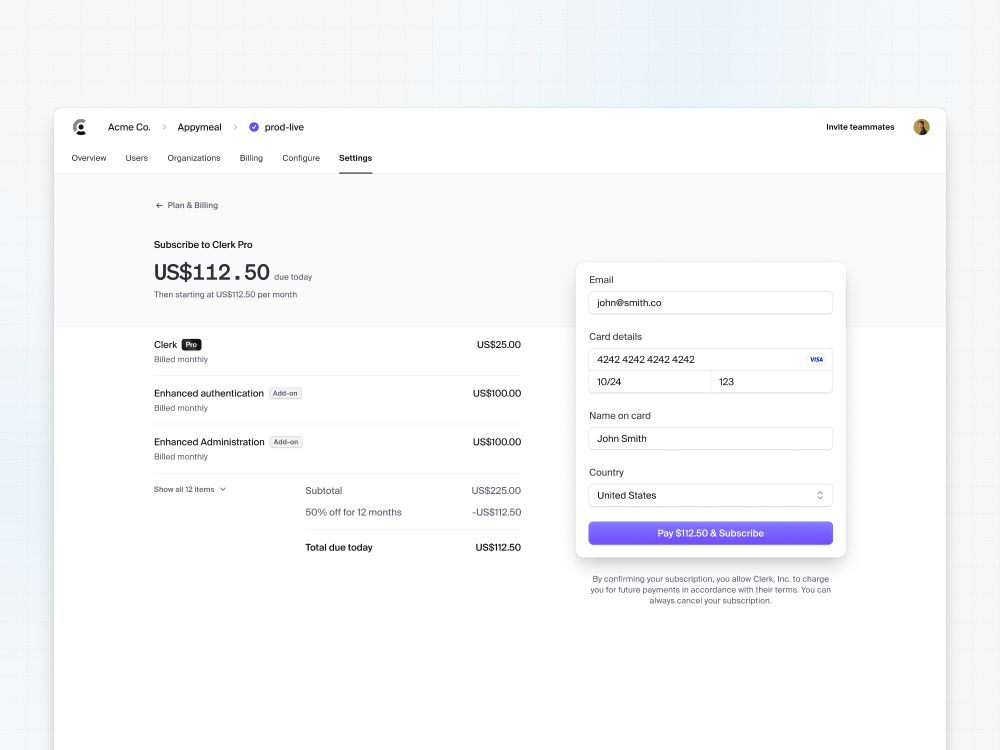Click the Add-on badge for Enhanced authentication

click(285, 393)
